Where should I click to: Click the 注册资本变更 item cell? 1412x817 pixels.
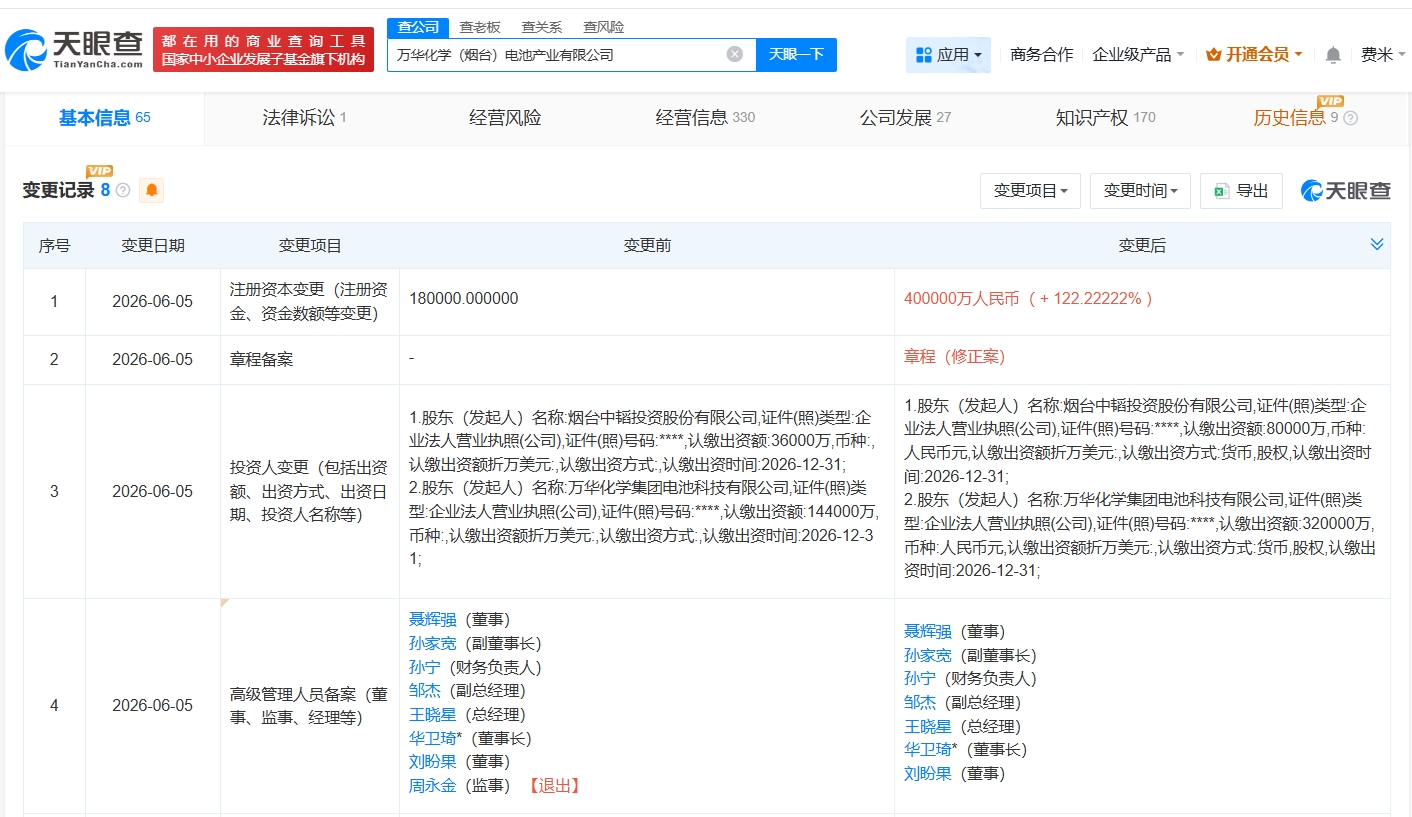click(310, 302)
